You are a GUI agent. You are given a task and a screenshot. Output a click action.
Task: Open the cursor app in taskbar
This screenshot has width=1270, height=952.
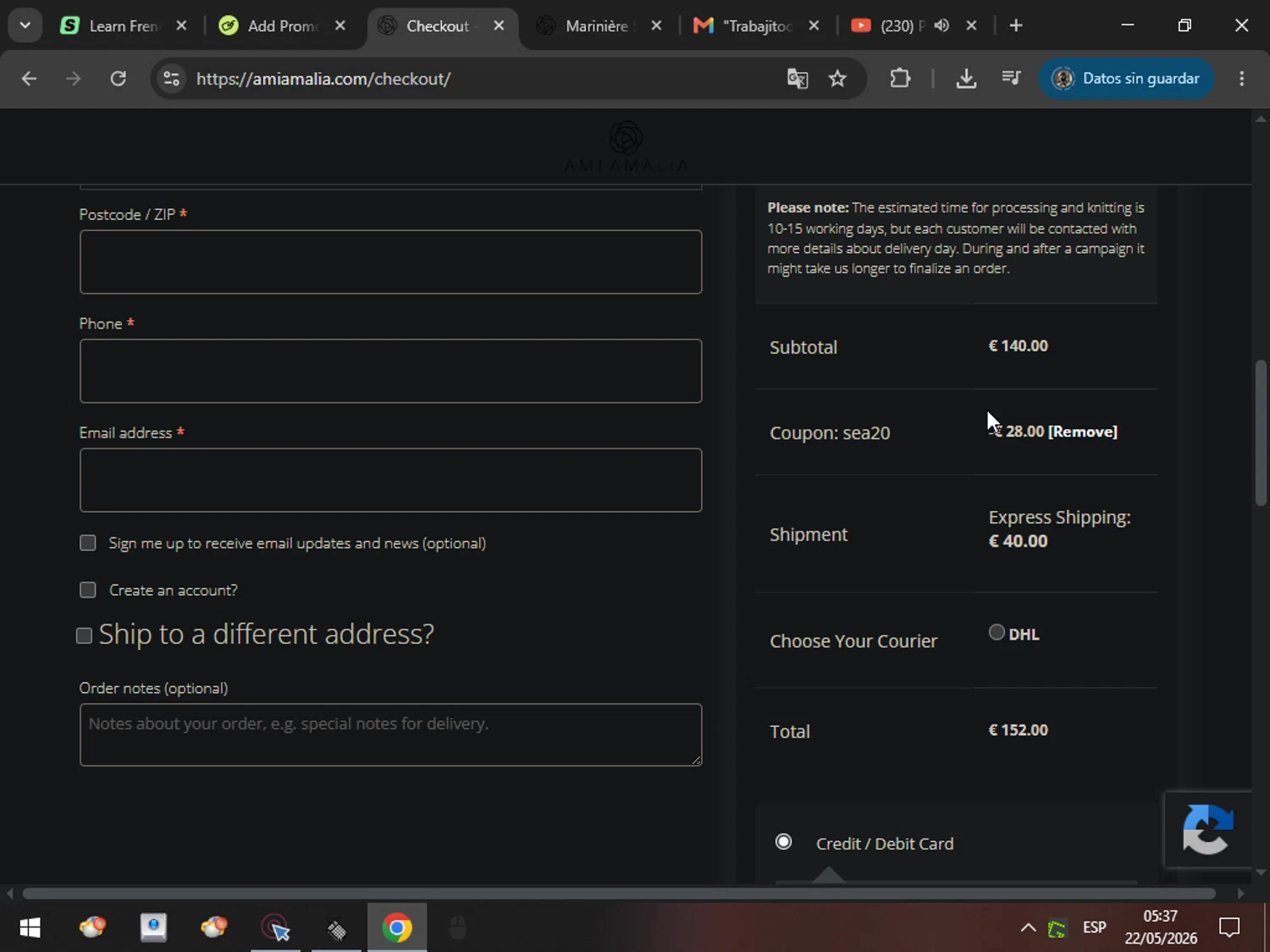[276, 928]
